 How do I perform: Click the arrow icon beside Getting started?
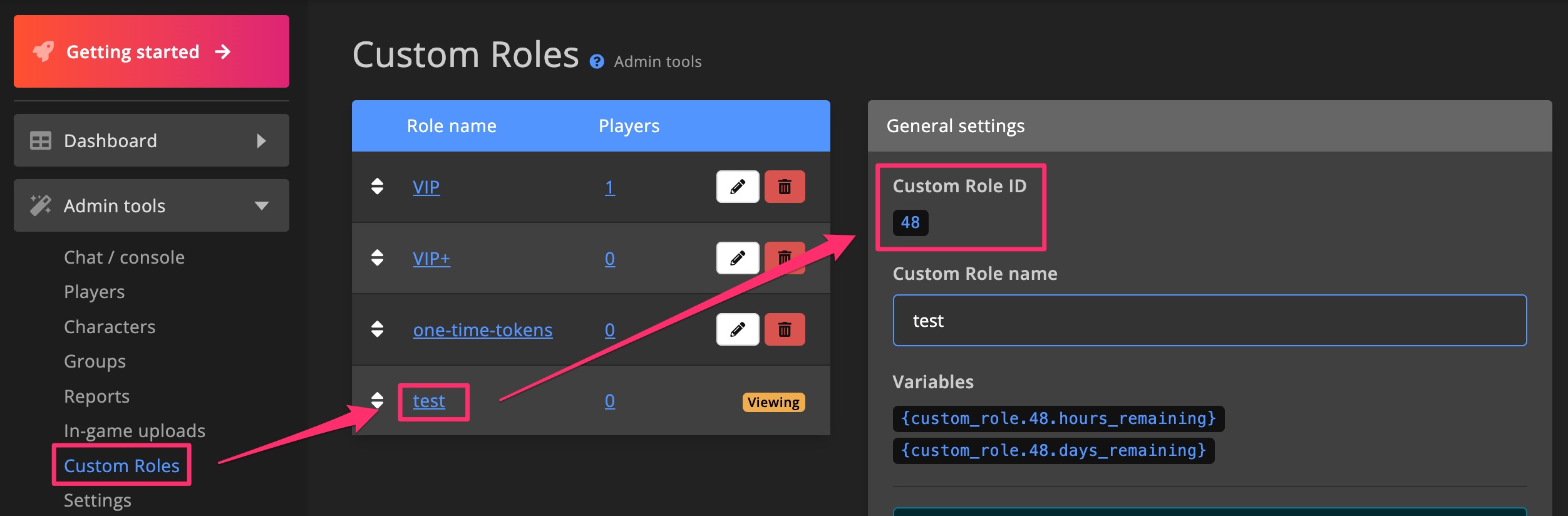222,51
